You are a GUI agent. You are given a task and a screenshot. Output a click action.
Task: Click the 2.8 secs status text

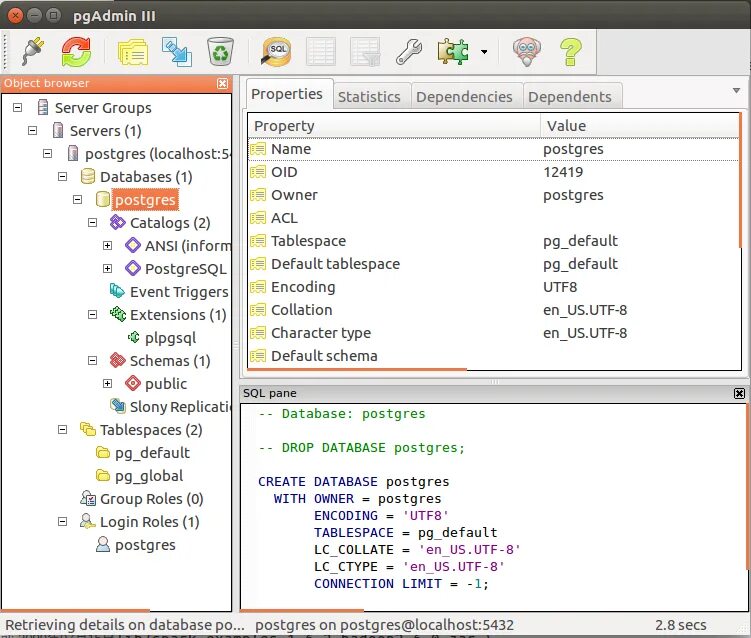pos(681,625)
